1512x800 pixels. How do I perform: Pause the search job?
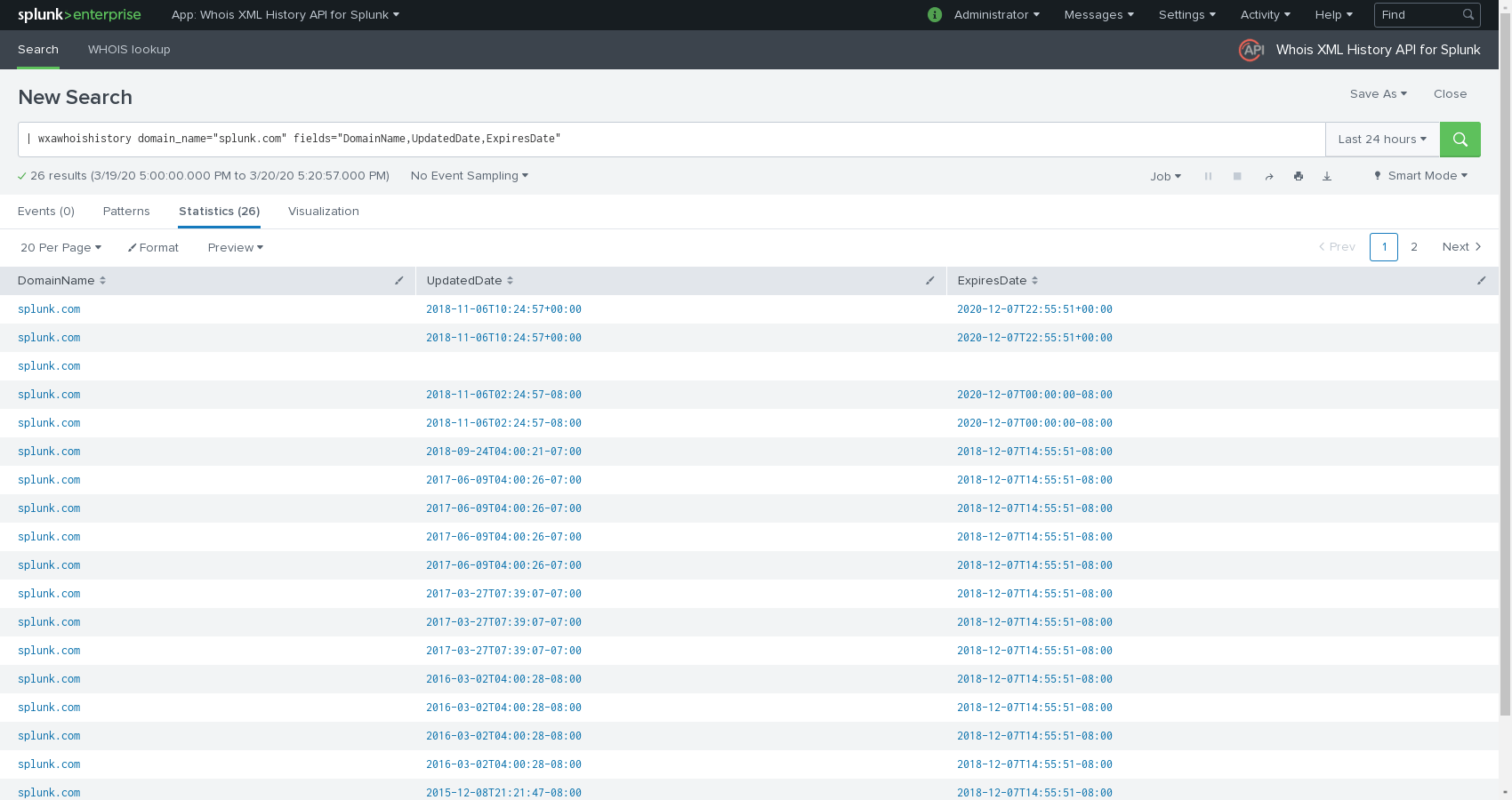coord(1208,176)
